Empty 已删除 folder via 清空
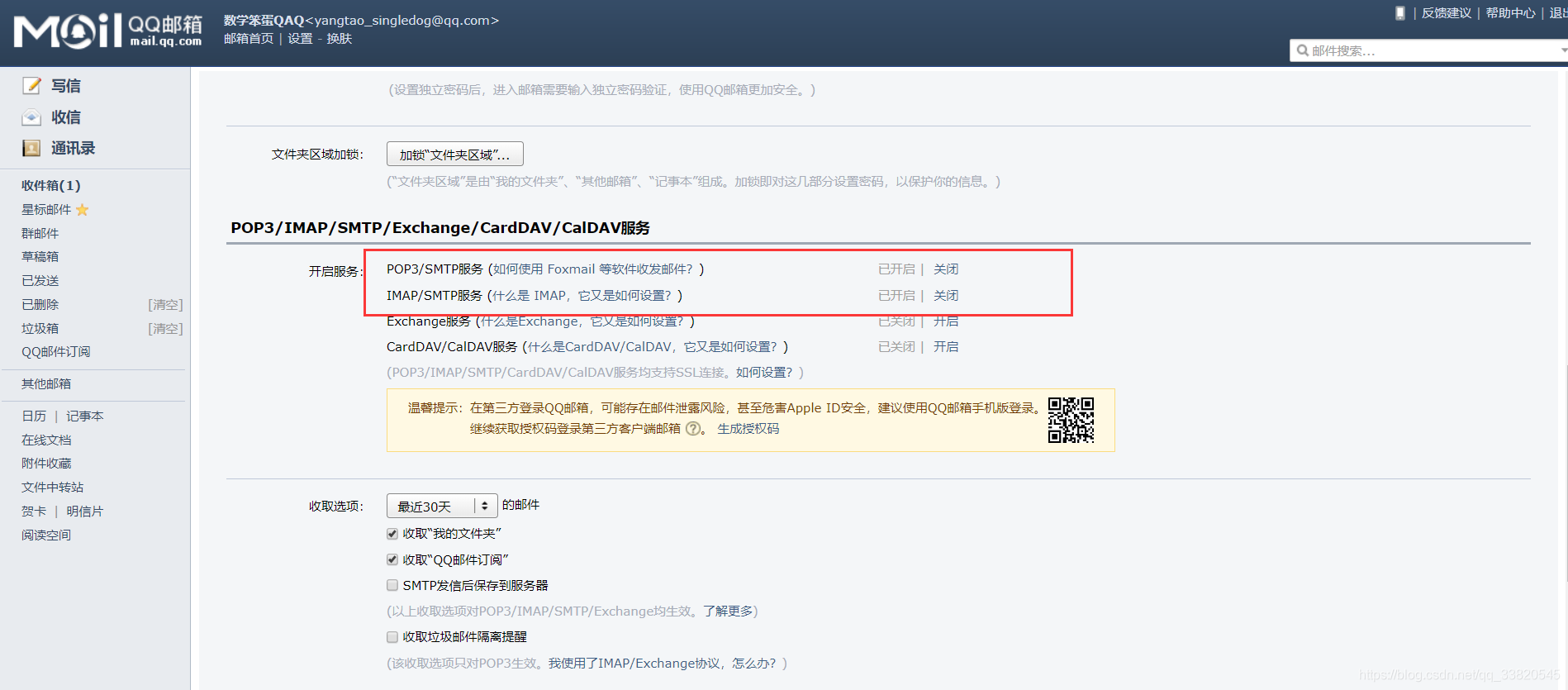Image resolution: width=1568 pixels, height=690 pixels. pos(165,305)
